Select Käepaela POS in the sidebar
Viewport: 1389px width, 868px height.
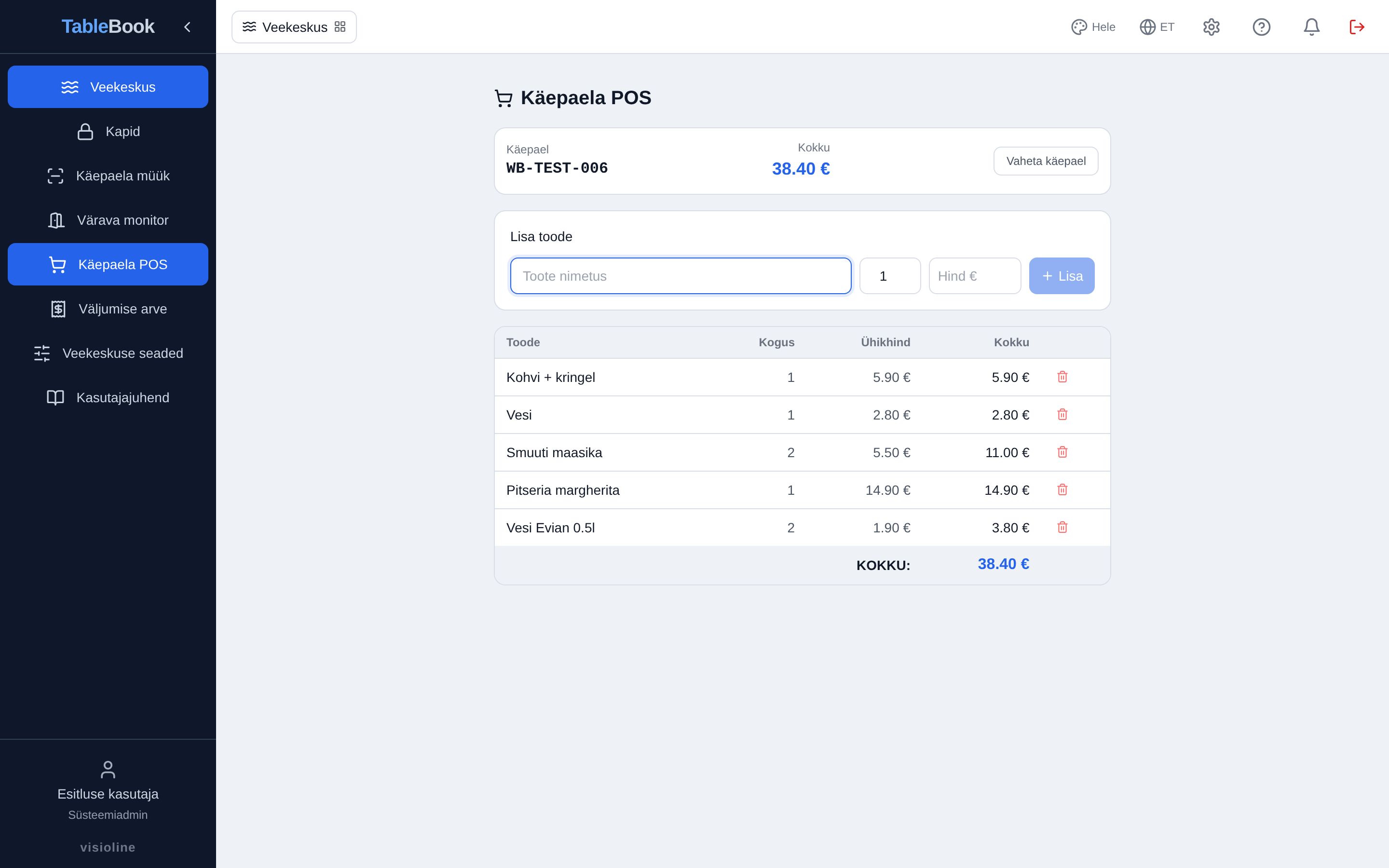108,264
